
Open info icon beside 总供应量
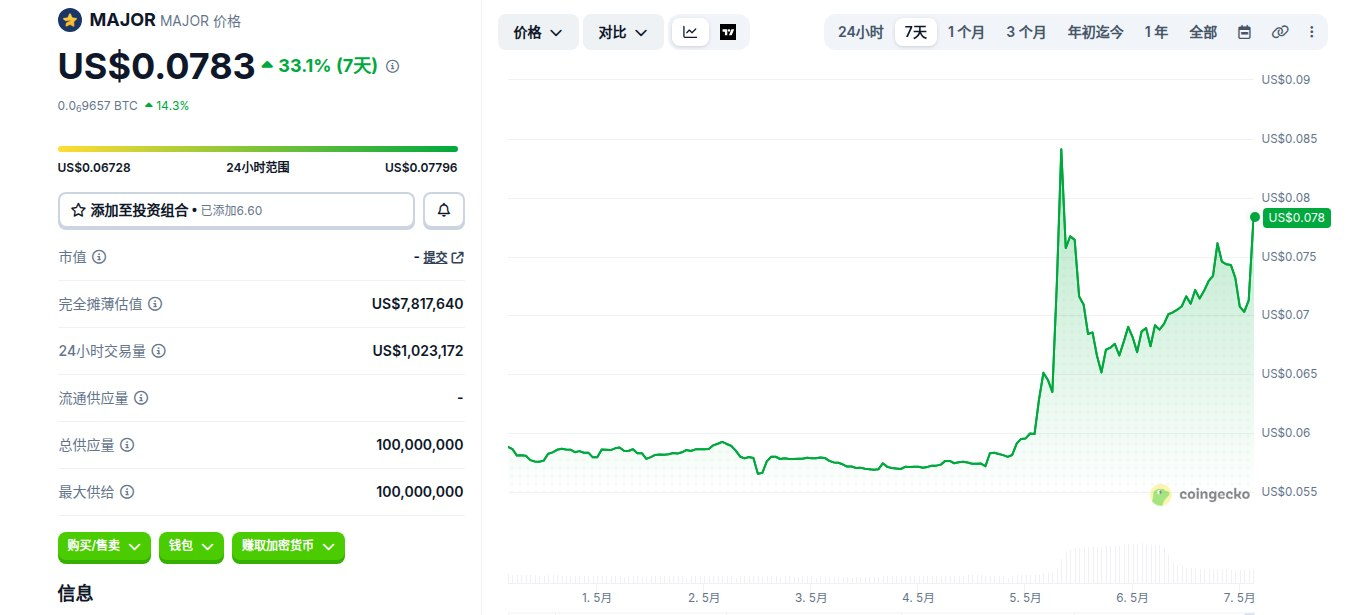pyautogui.click(x=127, y=445)
